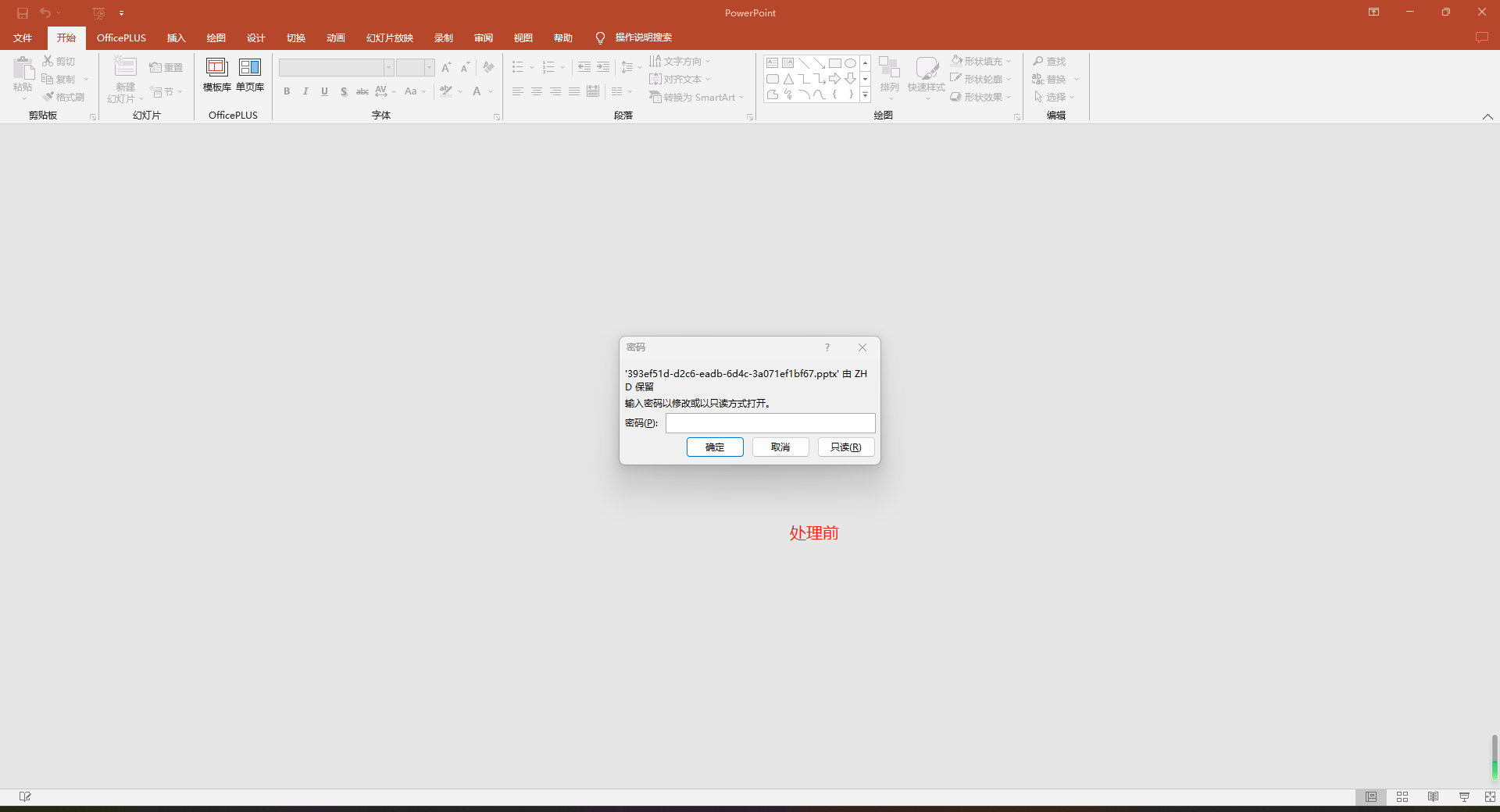Click the 模板库 template library icon
The height and width of the screenshot is (812, 1500).
tap(216, 68)
